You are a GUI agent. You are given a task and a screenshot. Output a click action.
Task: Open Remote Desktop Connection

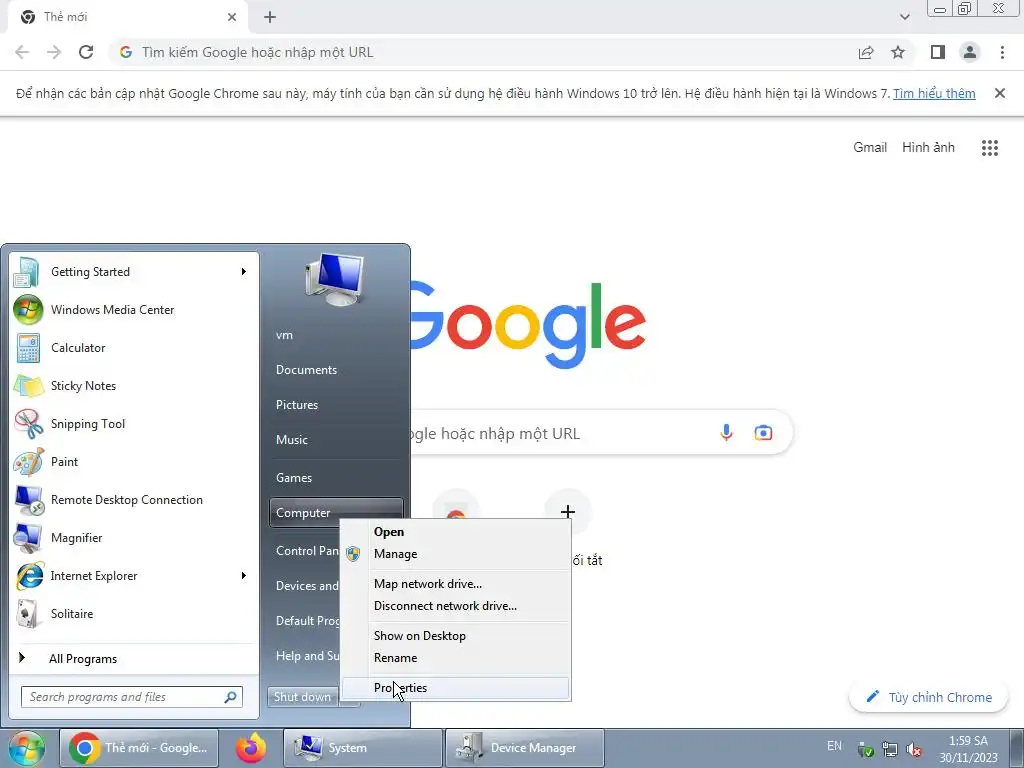(x=134, y=500)
